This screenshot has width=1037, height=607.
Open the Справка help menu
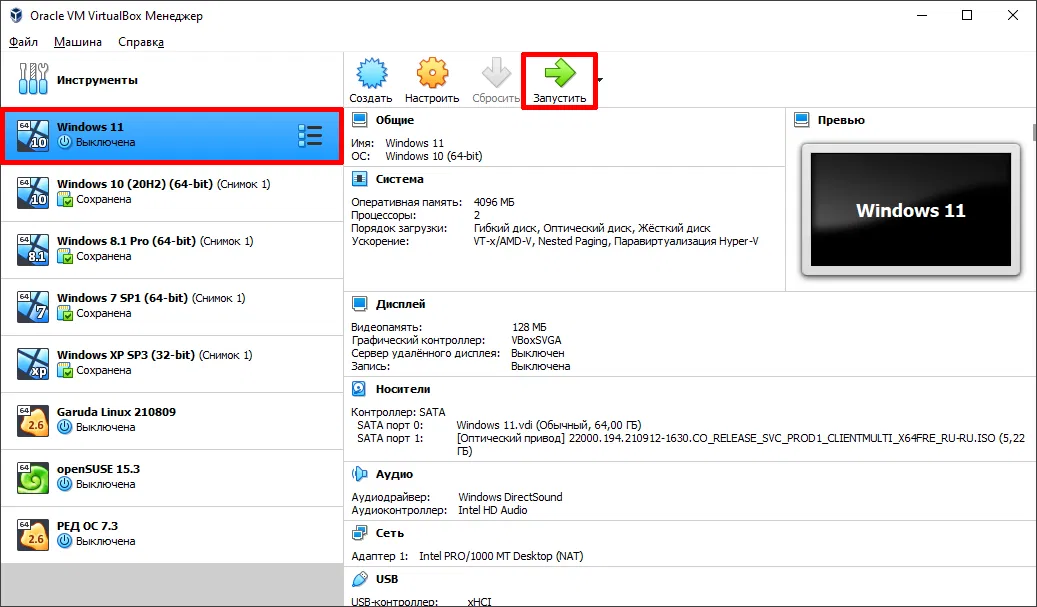pyautogui.click(x=140, y=42)
